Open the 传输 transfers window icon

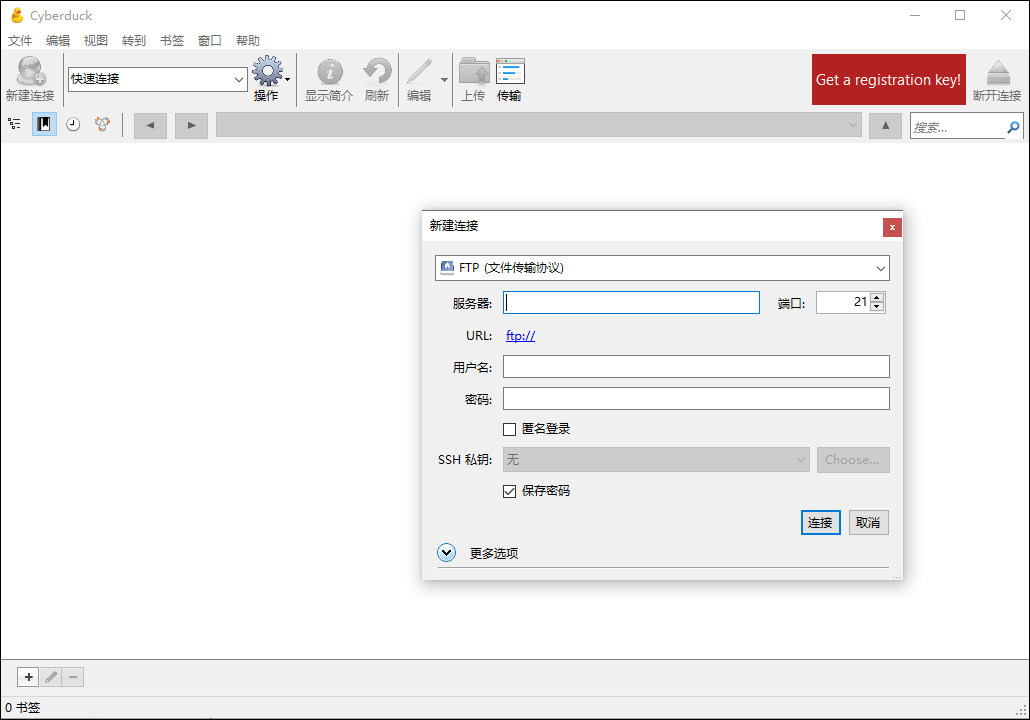[x=510, y=73]
